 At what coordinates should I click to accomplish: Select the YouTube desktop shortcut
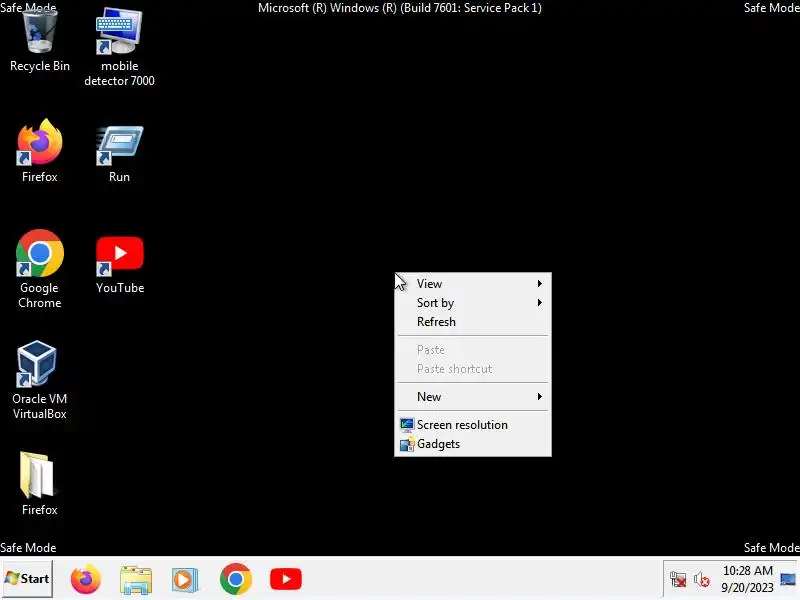[x=120, y=265]
